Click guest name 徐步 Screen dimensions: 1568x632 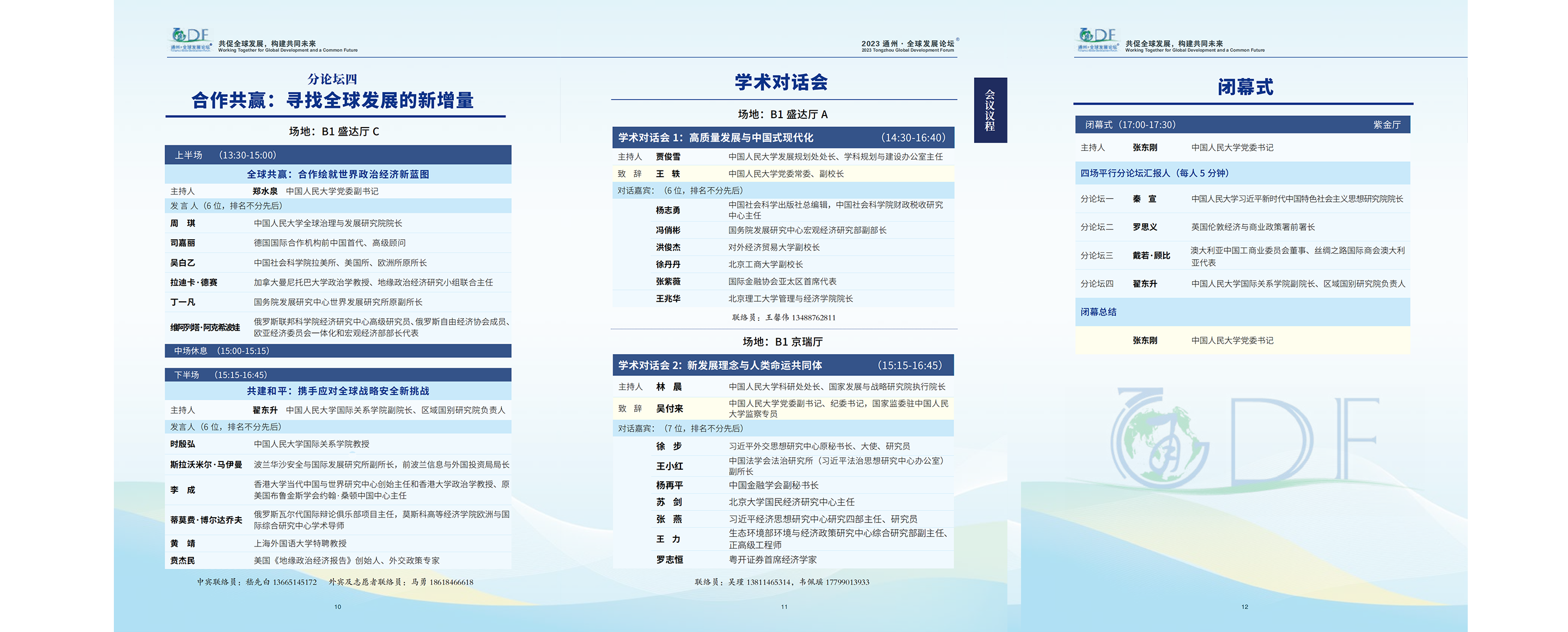668,446
